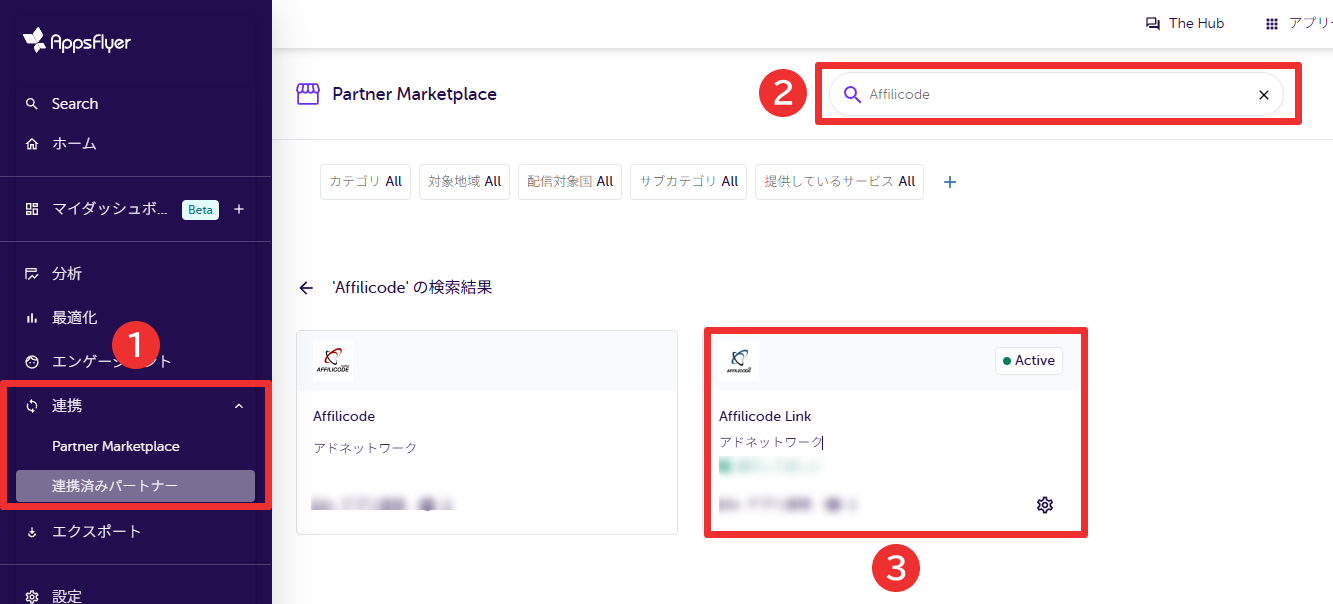
Task: Go to ホーム in sidebar
Action: (74, 144)
